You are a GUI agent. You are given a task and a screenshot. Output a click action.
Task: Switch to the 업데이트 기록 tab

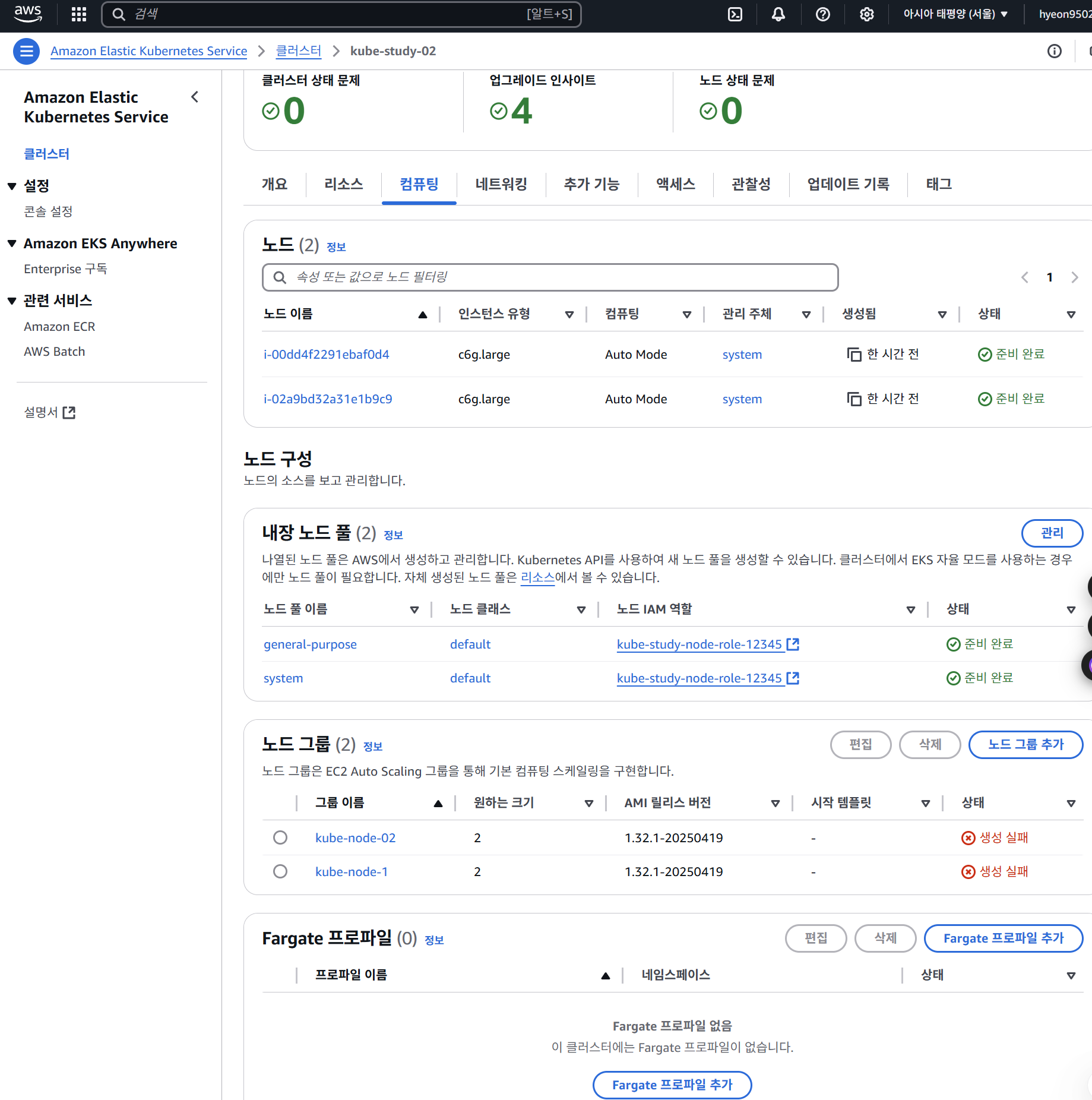click(849, 184)
